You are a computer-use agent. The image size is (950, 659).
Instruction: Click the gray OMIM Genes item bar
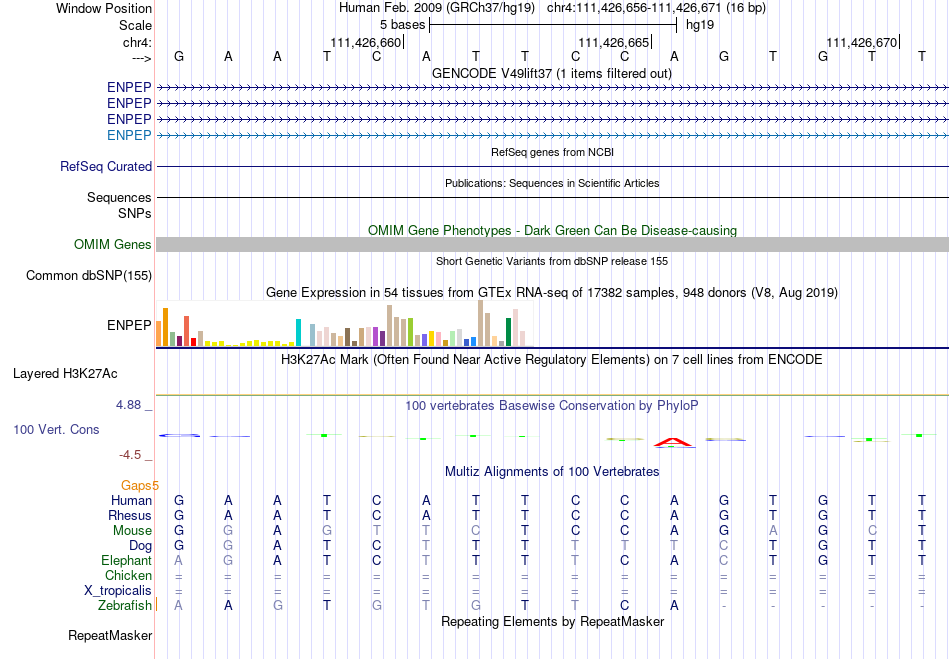click(552, 244)
